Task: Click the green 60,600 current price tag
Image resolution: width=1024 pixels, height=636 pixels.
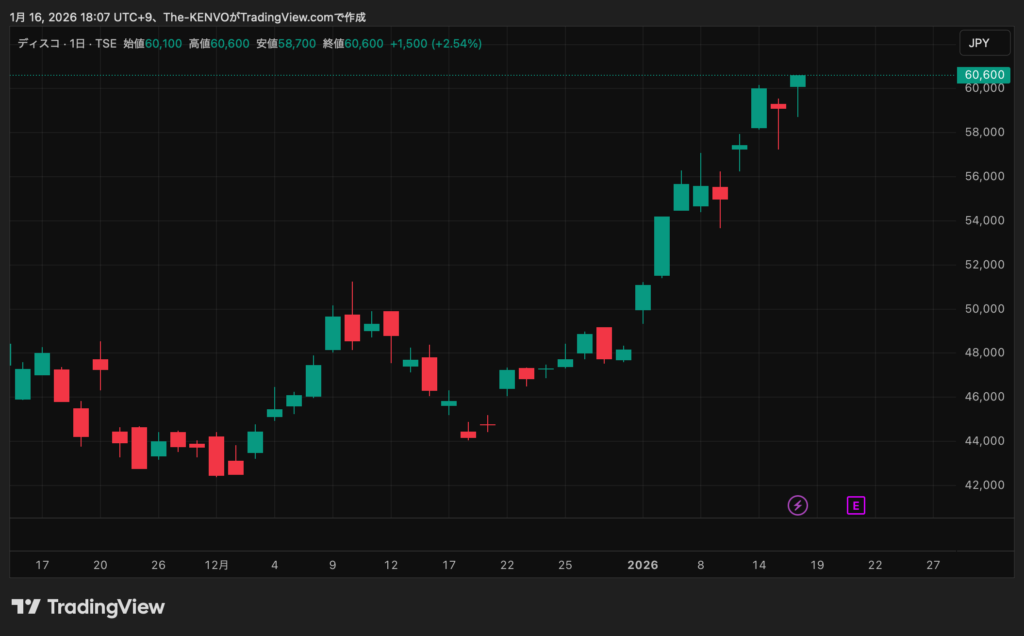Action: click(981, 75)
